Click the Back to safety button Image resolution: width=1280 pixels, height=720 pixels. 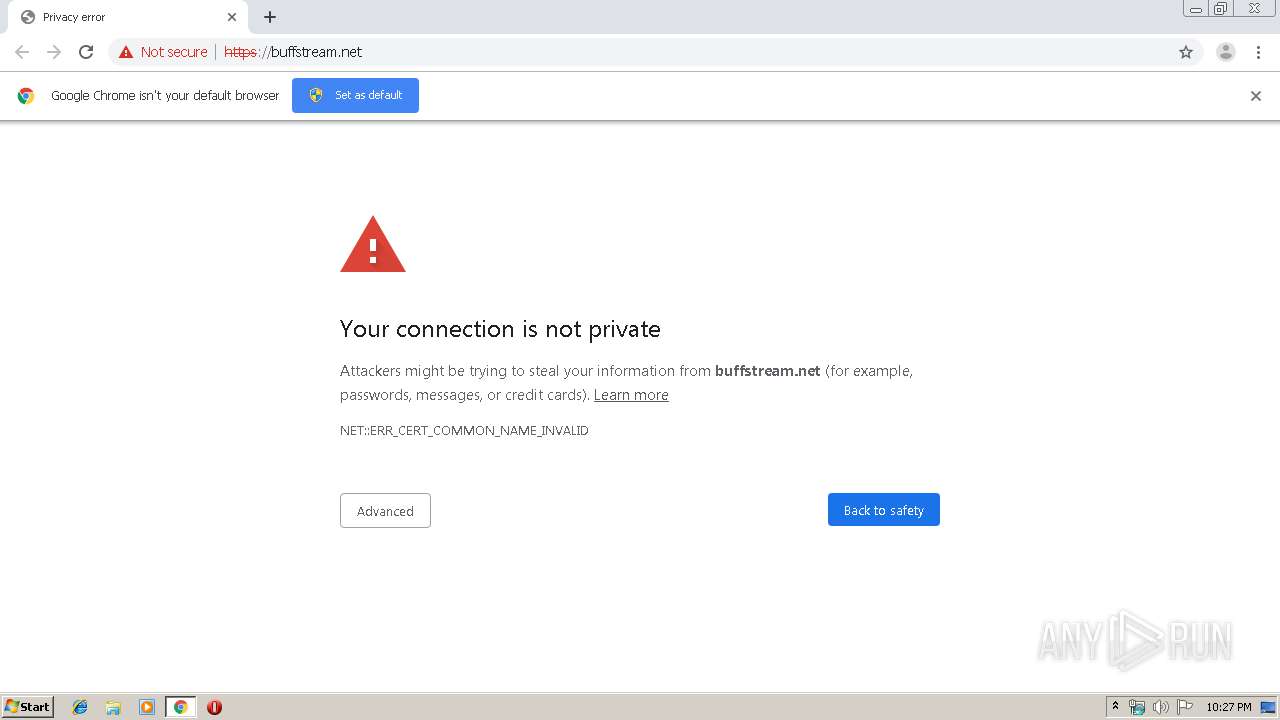click(883, 510)
